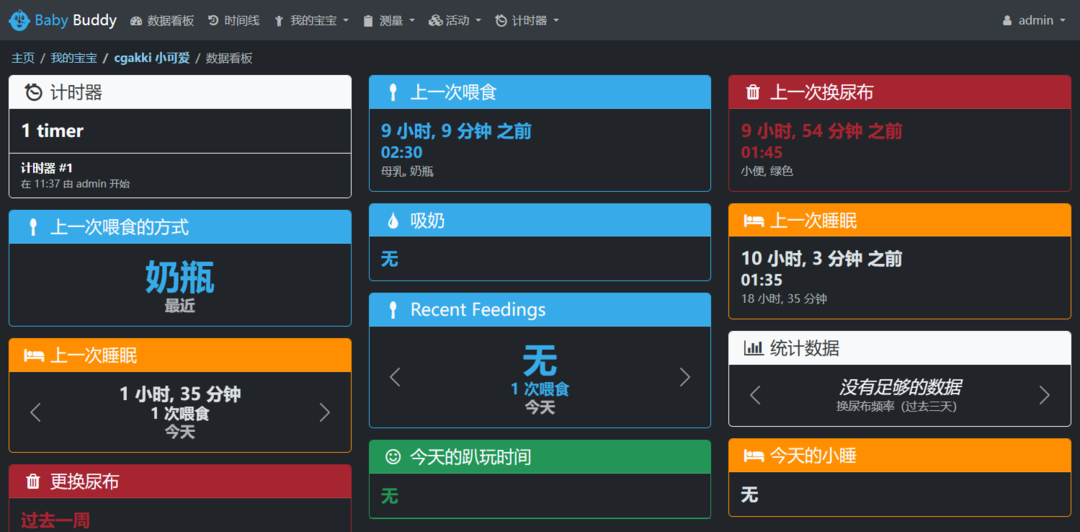Expand the 活动 navbar dropdown
Screen dimensions: 1080x532
coord(455,21)
